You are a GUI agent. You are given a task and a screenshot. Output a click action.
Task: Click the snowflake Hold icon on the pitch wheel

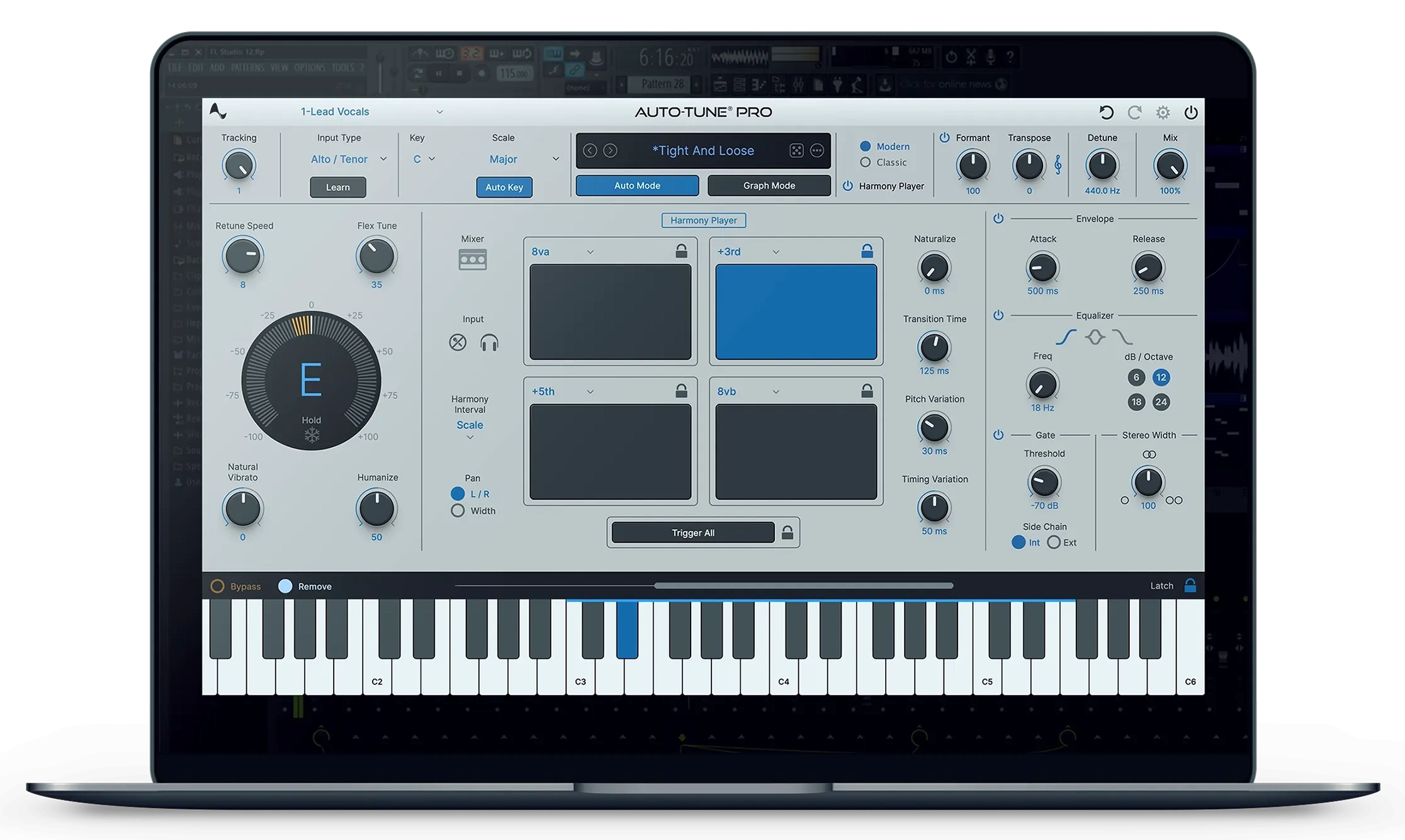tap(312, 434)
